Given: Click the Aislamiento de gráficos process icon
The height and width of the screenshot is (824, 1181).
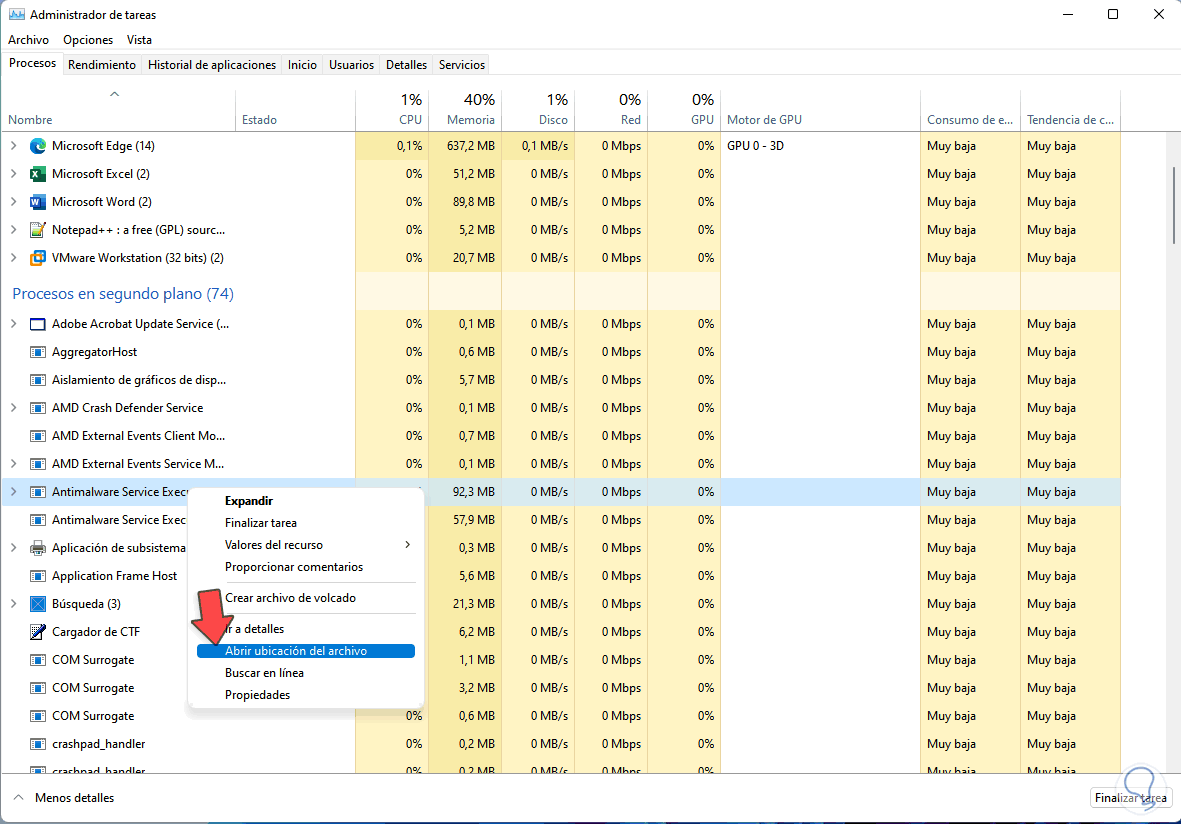Looking at the screenshot, I should [x=38, y=380].
